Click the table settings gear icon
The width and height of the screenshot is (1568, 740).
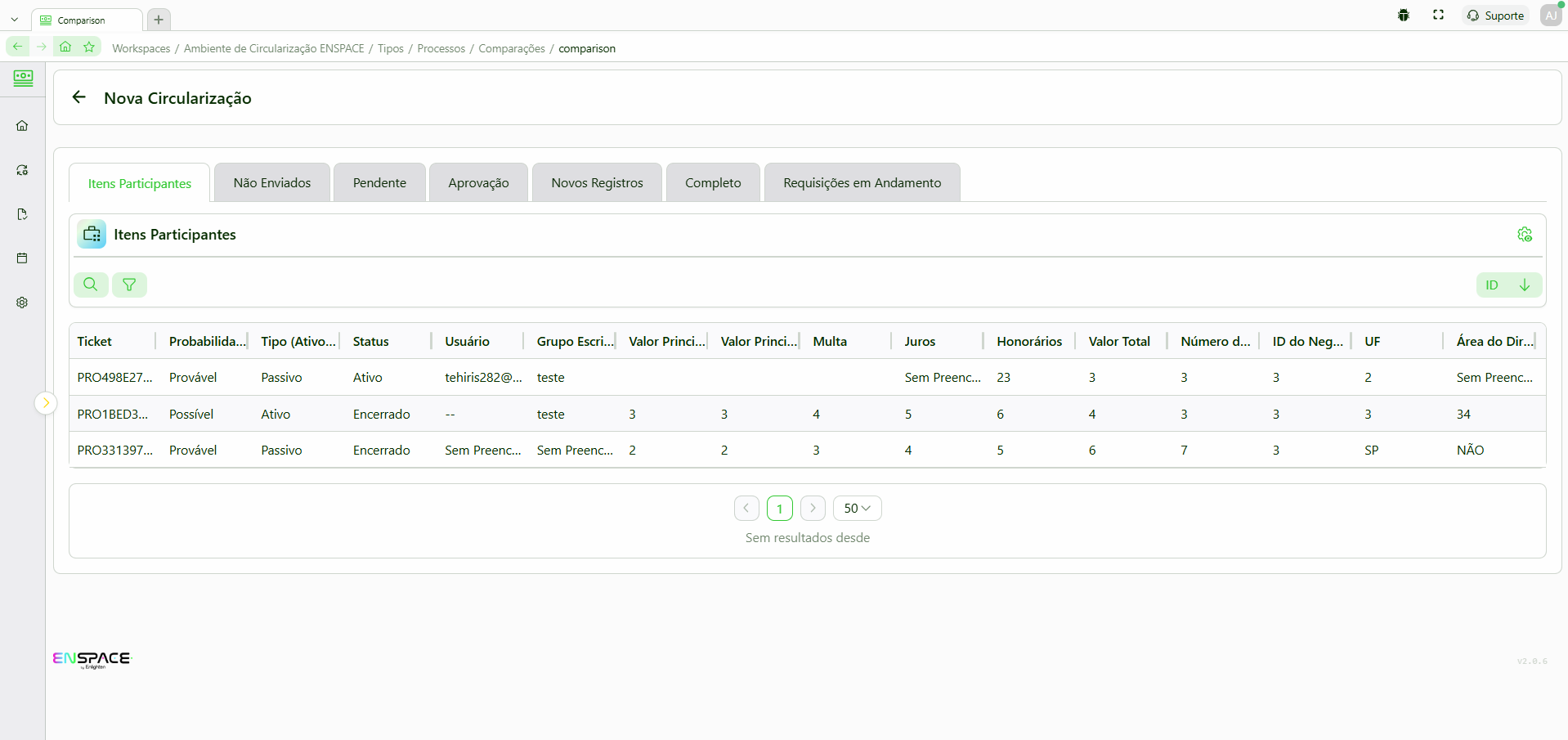1524,235
